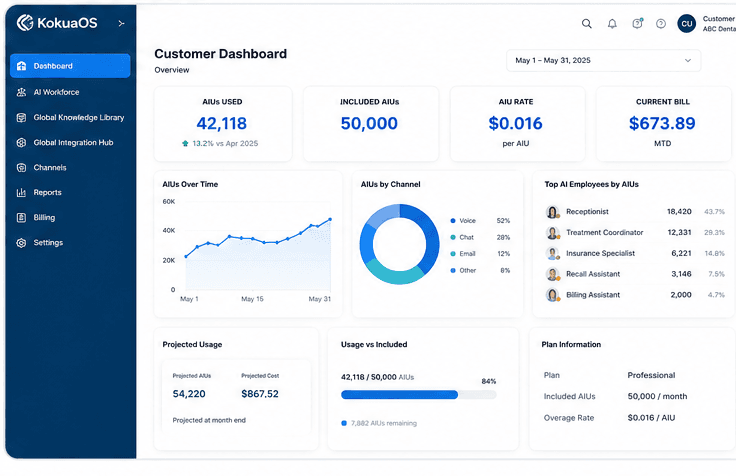Click the Customer Dashboard heading
Screen dimensions: 736x476
[221, 54]
